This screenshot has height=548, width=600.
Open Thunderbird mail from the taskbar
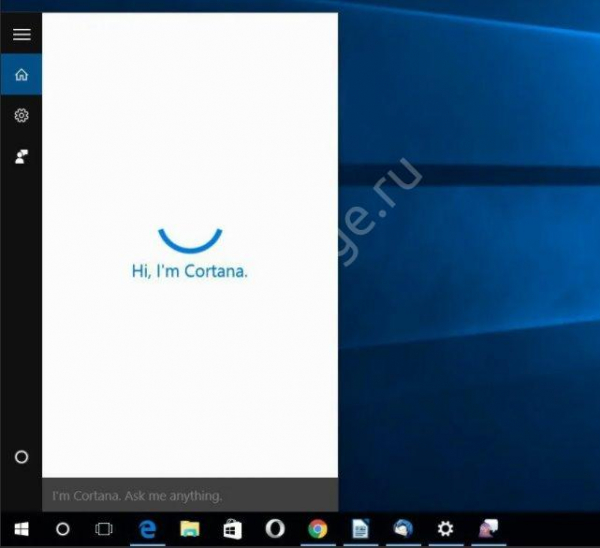pos(403,529)
